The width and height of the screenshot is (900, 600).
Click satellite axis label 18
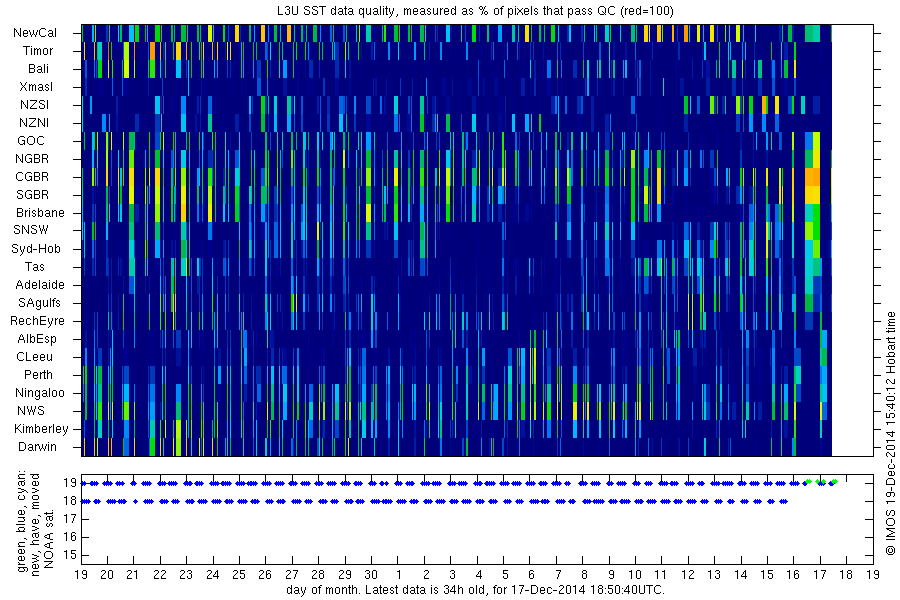[69, 501]
